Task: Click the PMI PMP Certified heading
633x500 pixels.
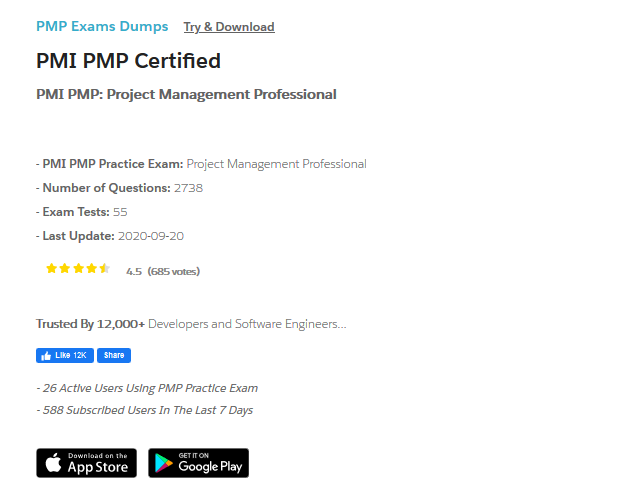Action: (x=128, y=61)
